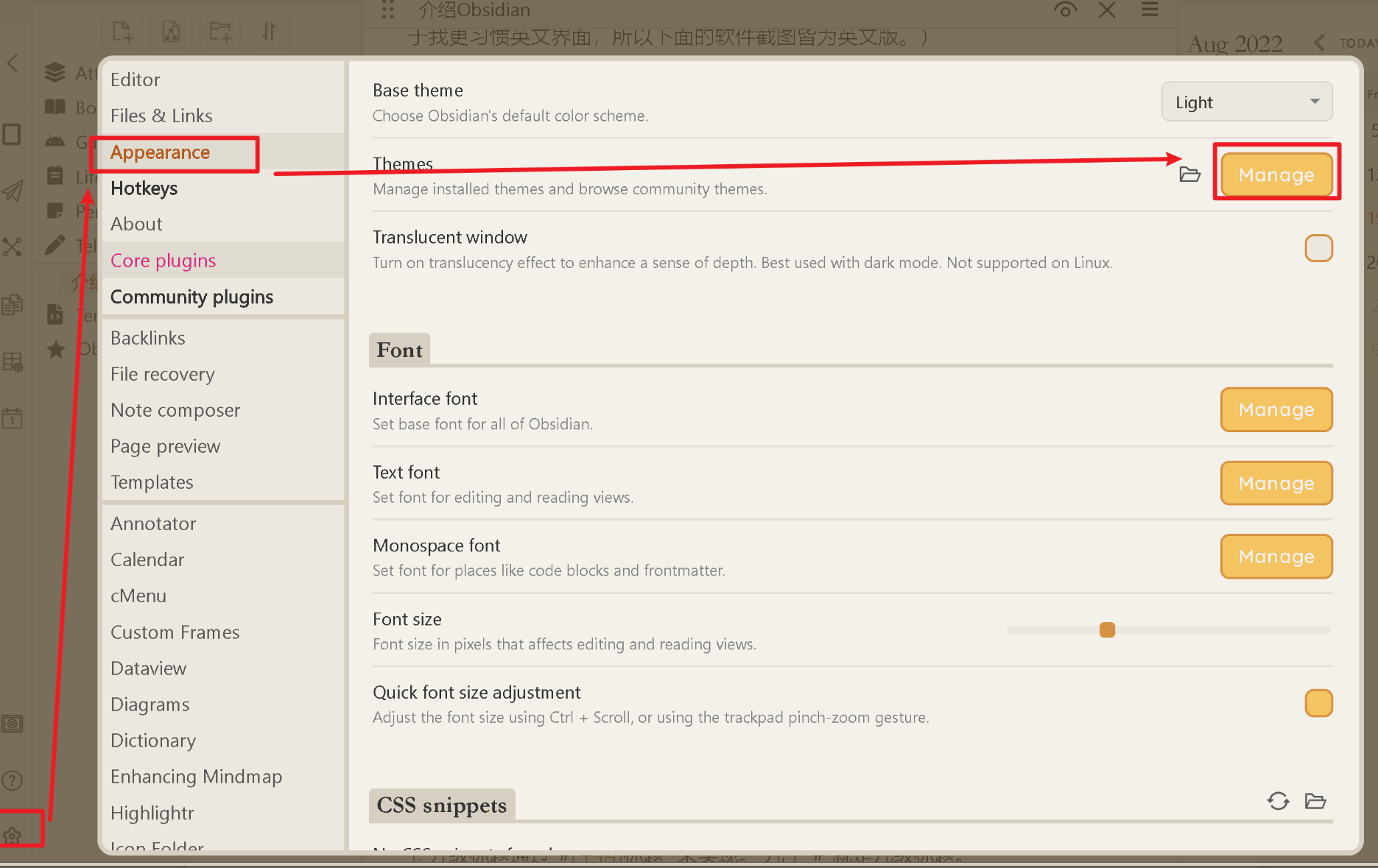The height and width of the screenshot is (868, 1378).
Task: Adjust the Font size slider handle
Action: [x=1107, y=630]
